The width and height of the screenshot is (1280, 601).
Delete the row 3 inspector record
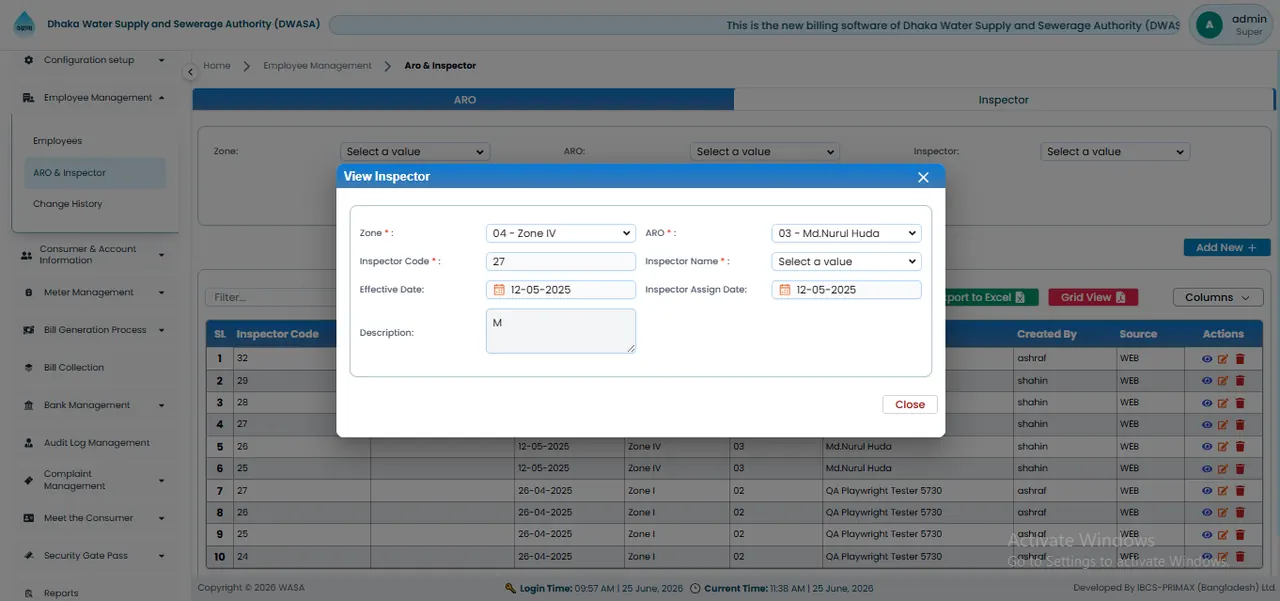1240,402
